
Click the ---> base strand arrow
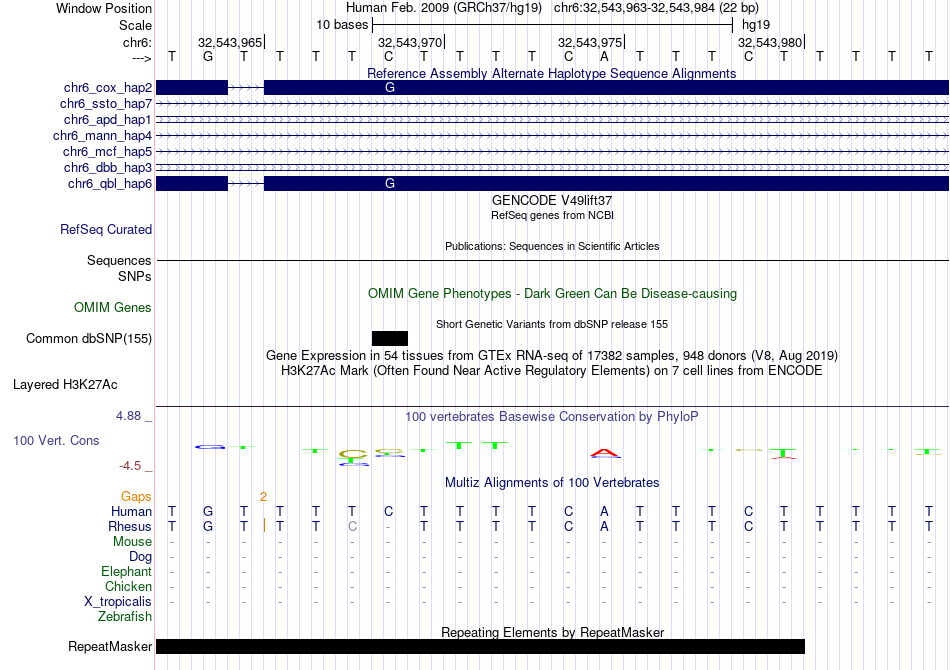142,58
